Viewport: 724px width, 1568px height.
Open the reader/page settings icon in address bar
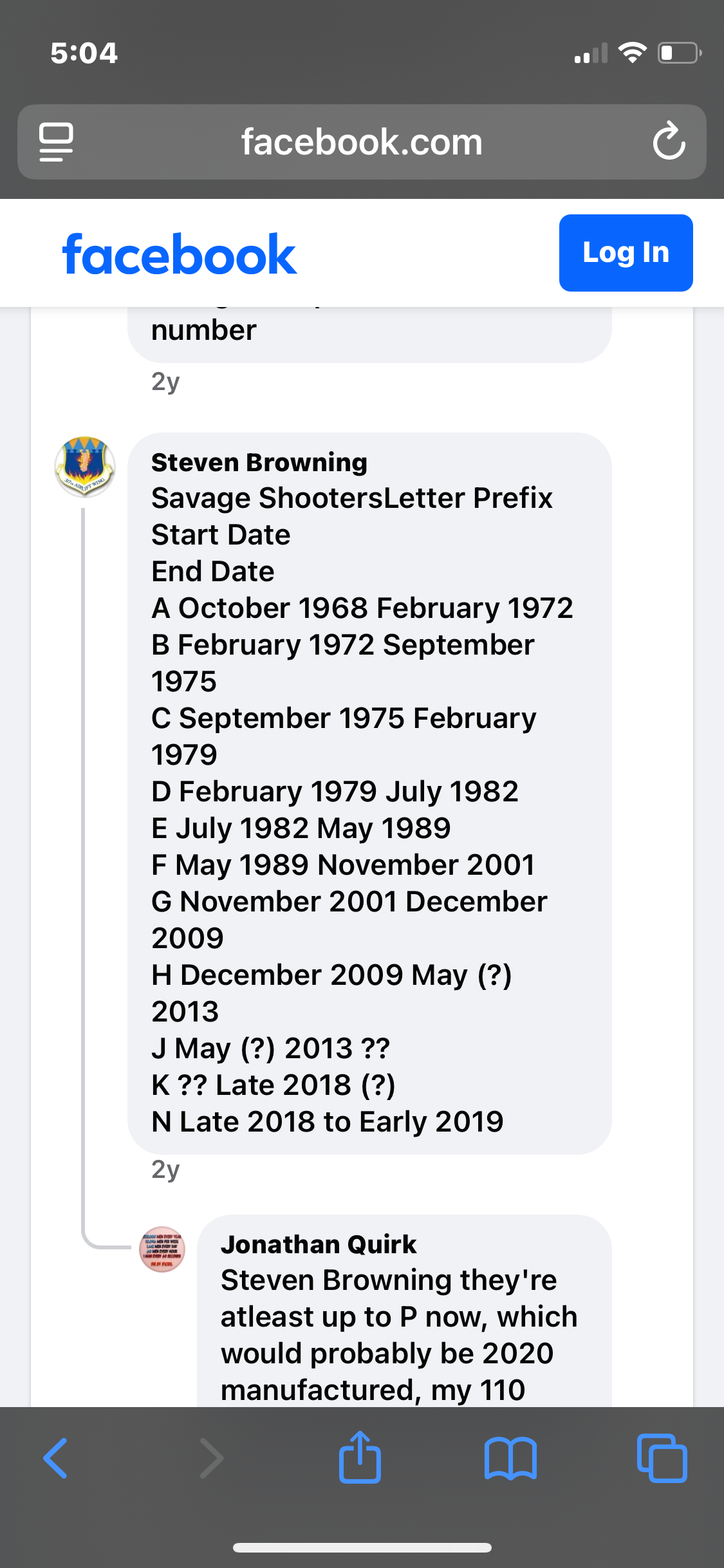(56, 142)
